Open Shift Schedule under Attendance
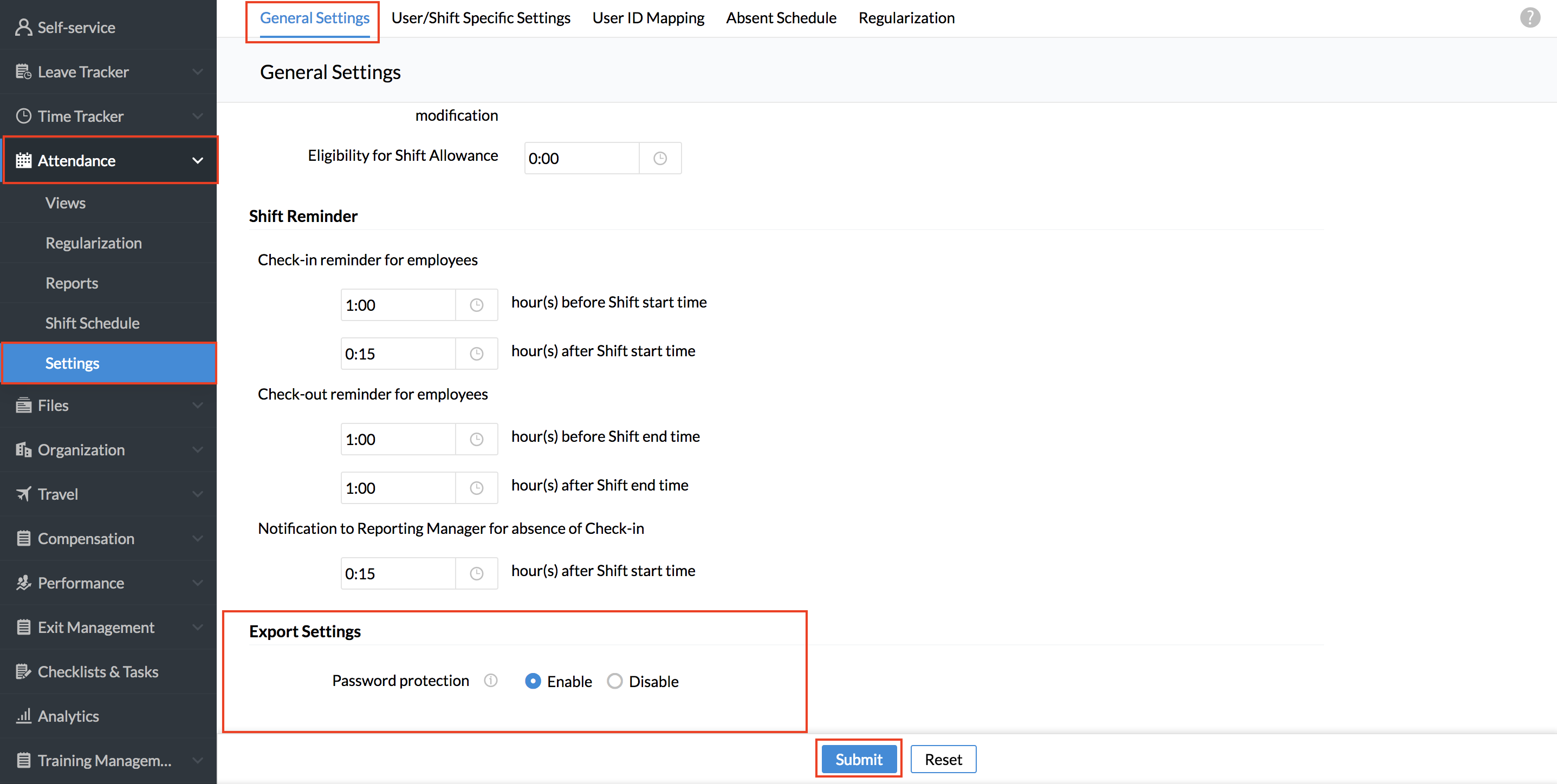The width and height of the screenshot is (1557, 784). coord(93,323)
